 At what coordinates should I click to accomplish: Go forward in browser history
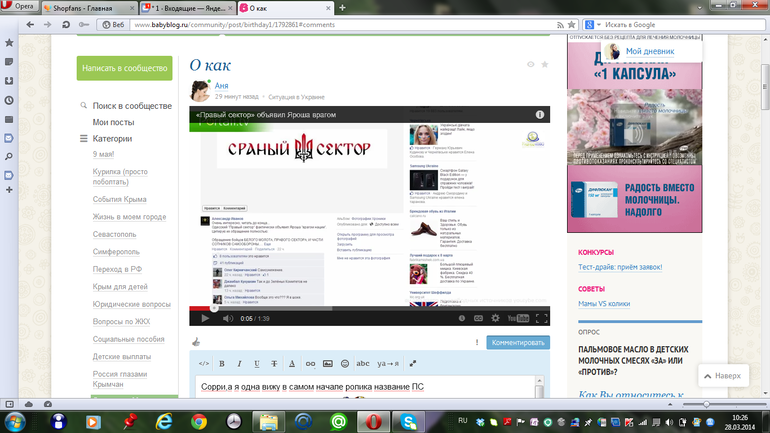click(x=47, y=24)
